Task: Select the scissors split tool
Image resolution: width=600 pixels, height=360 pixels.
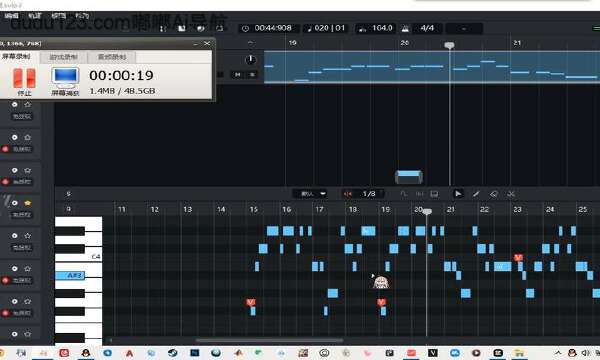Action: pos(511,194)
